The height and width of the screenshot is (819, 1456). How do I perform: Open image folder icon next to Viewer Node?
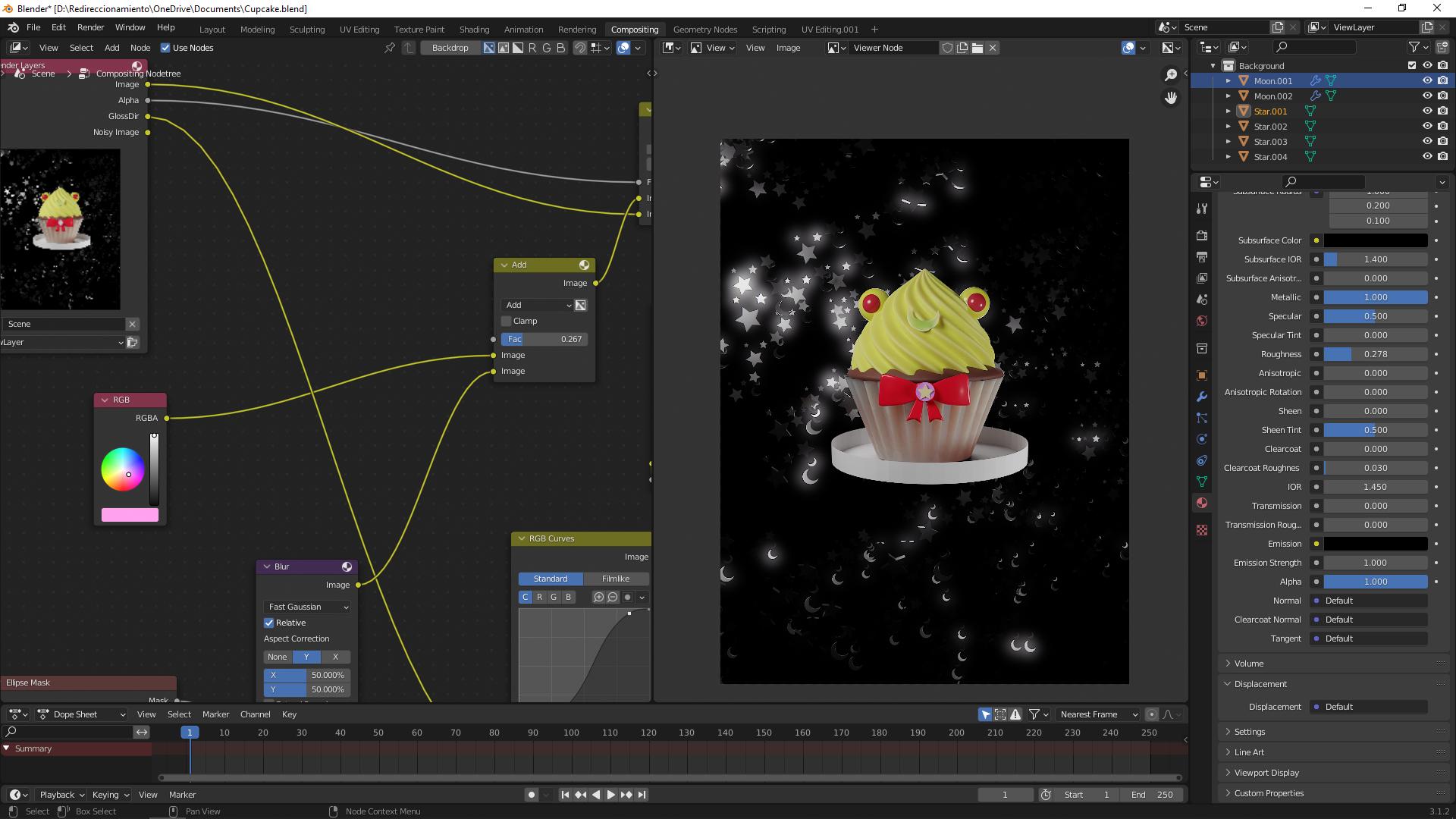(977, 48)
